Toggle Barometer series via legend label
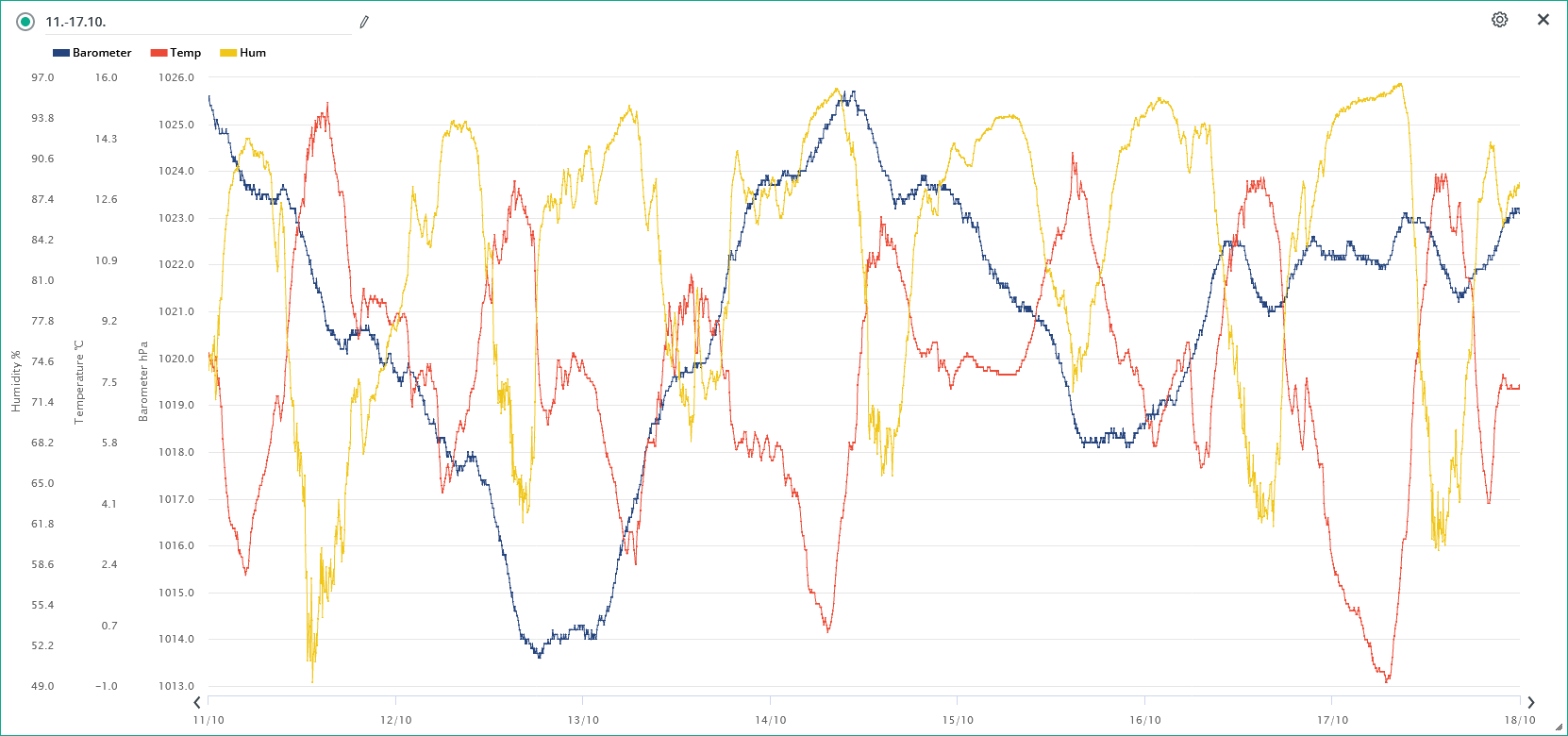 (102, 53)
